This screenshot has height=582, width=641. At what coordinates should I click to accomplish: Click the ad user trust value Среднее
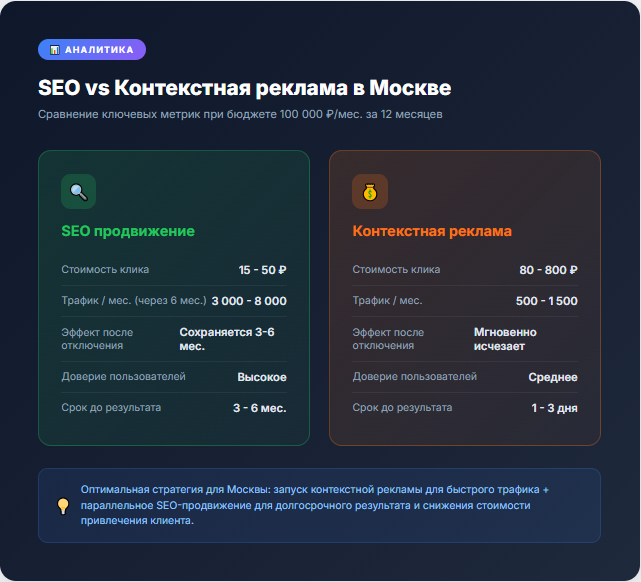click(x=553, y=377)
